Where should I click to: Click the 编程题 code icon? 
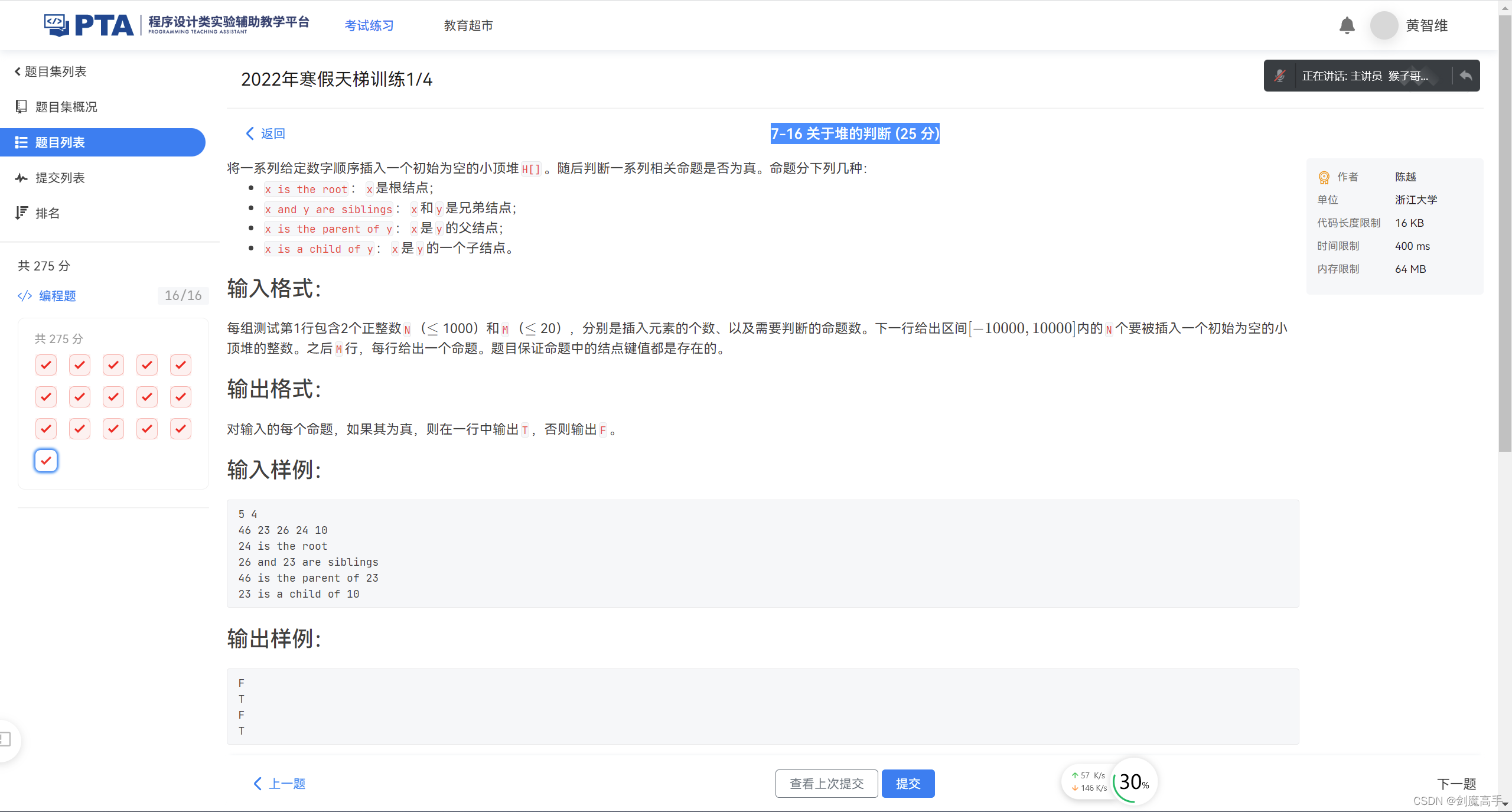24,296
